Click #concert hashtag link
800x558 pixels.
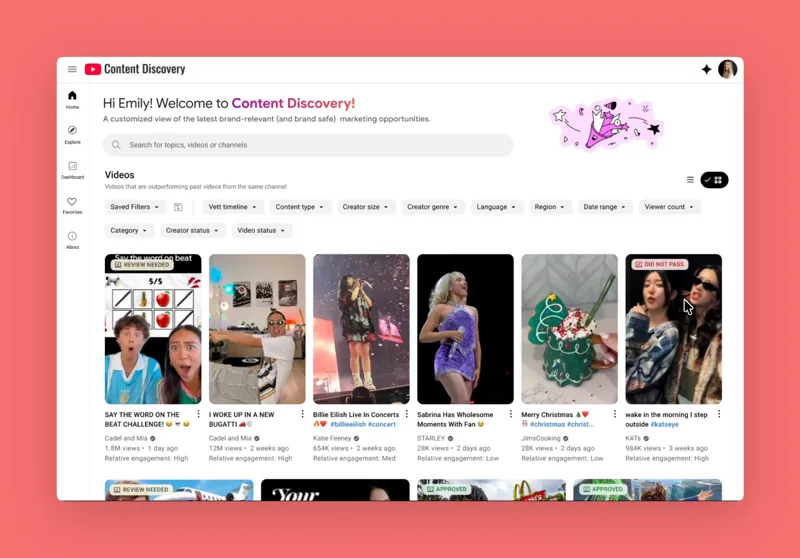point(382,424)
